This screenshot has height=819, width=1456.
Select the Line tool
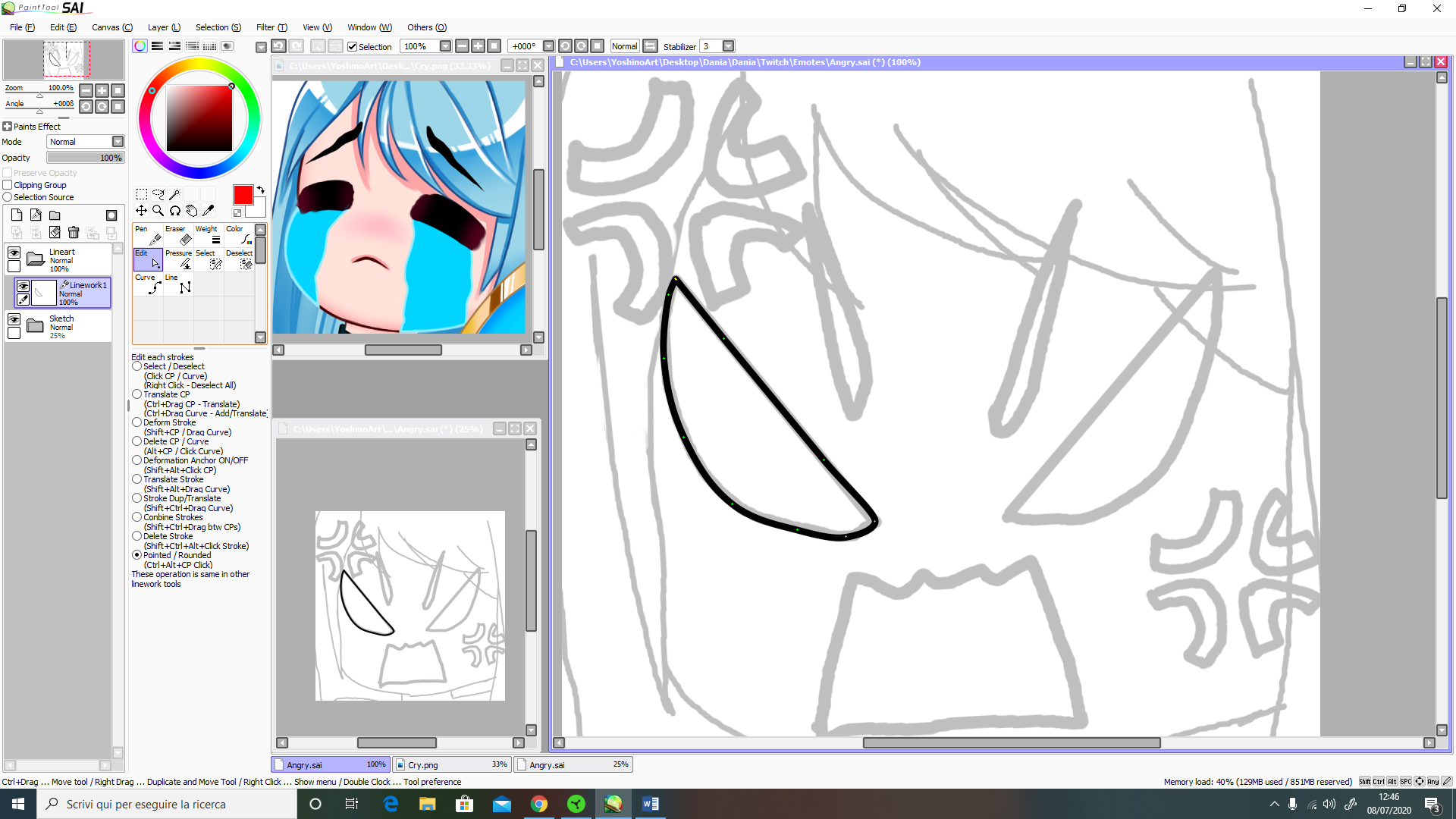click(x=178, y=284)
